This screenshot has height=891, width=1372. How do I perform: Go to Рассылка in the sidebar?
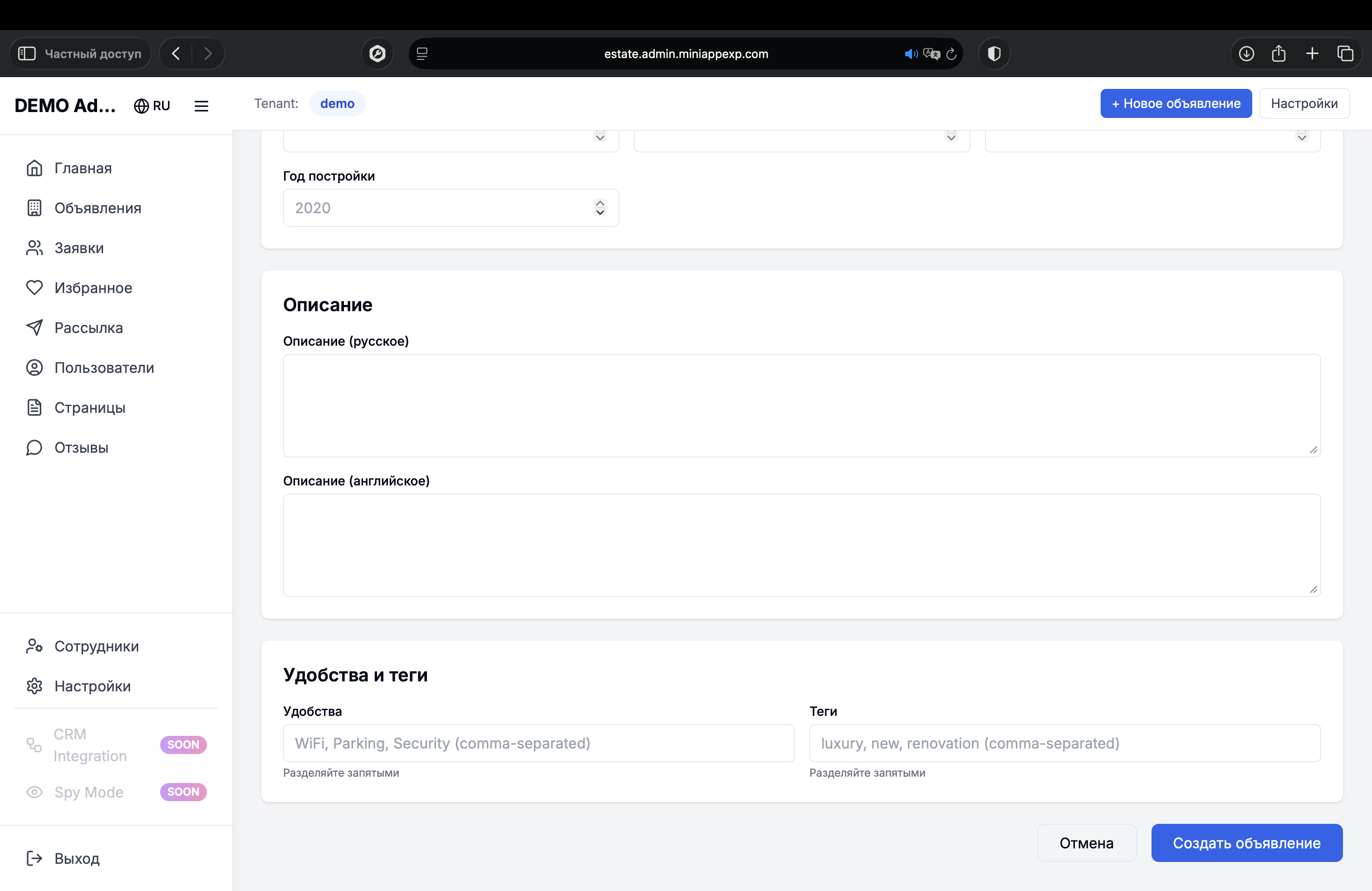click(x=88, y=328)
